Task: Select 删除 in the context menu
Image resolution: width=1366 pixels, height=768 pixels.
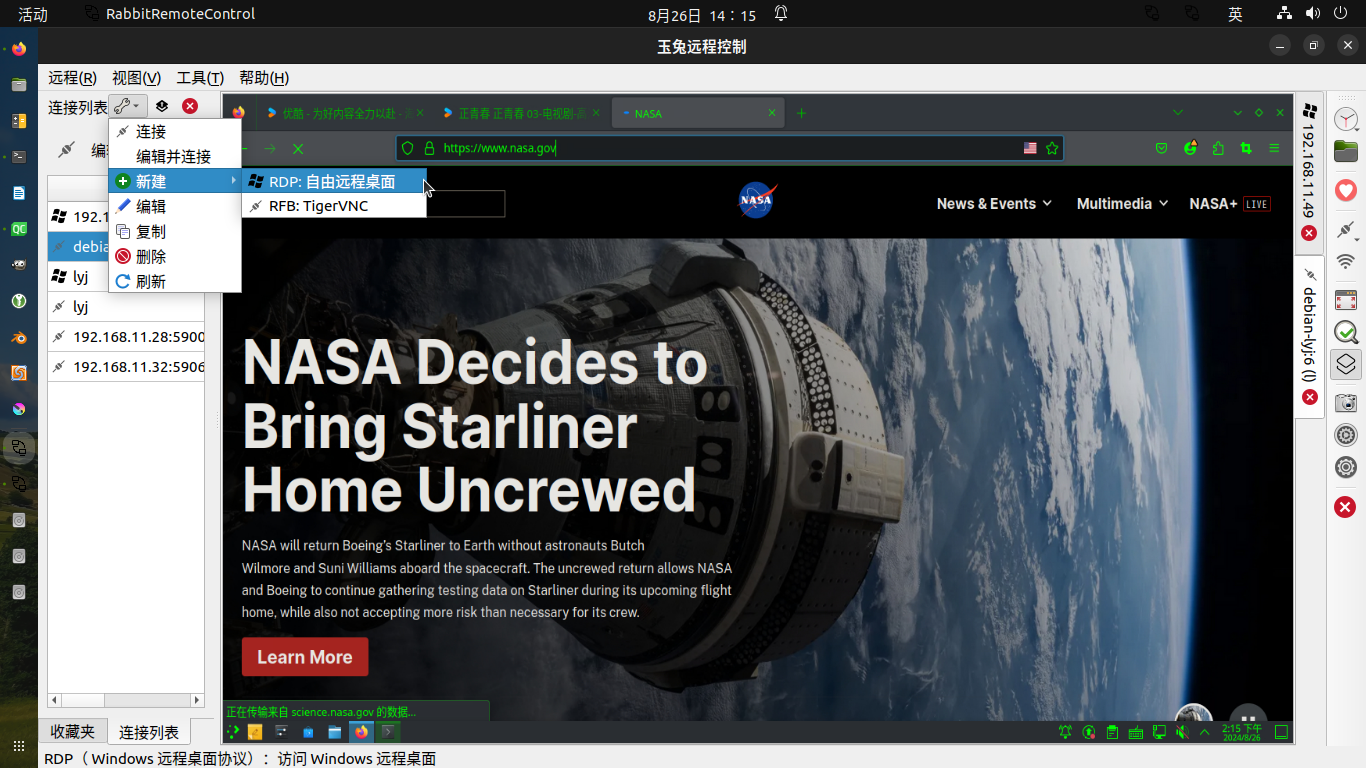Action: (151, 257)
